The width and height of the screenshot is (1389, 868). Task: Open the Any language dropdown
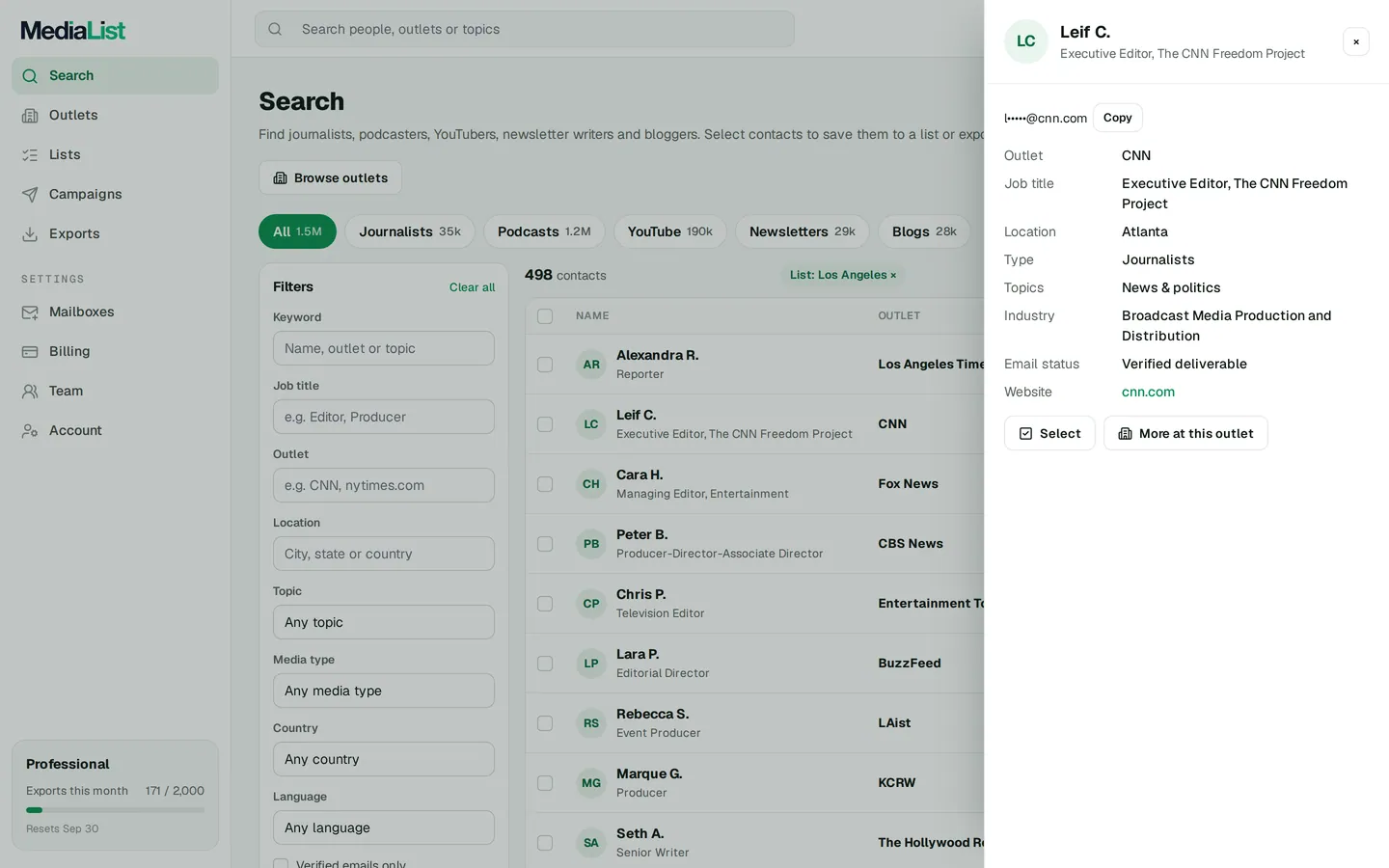384,827
